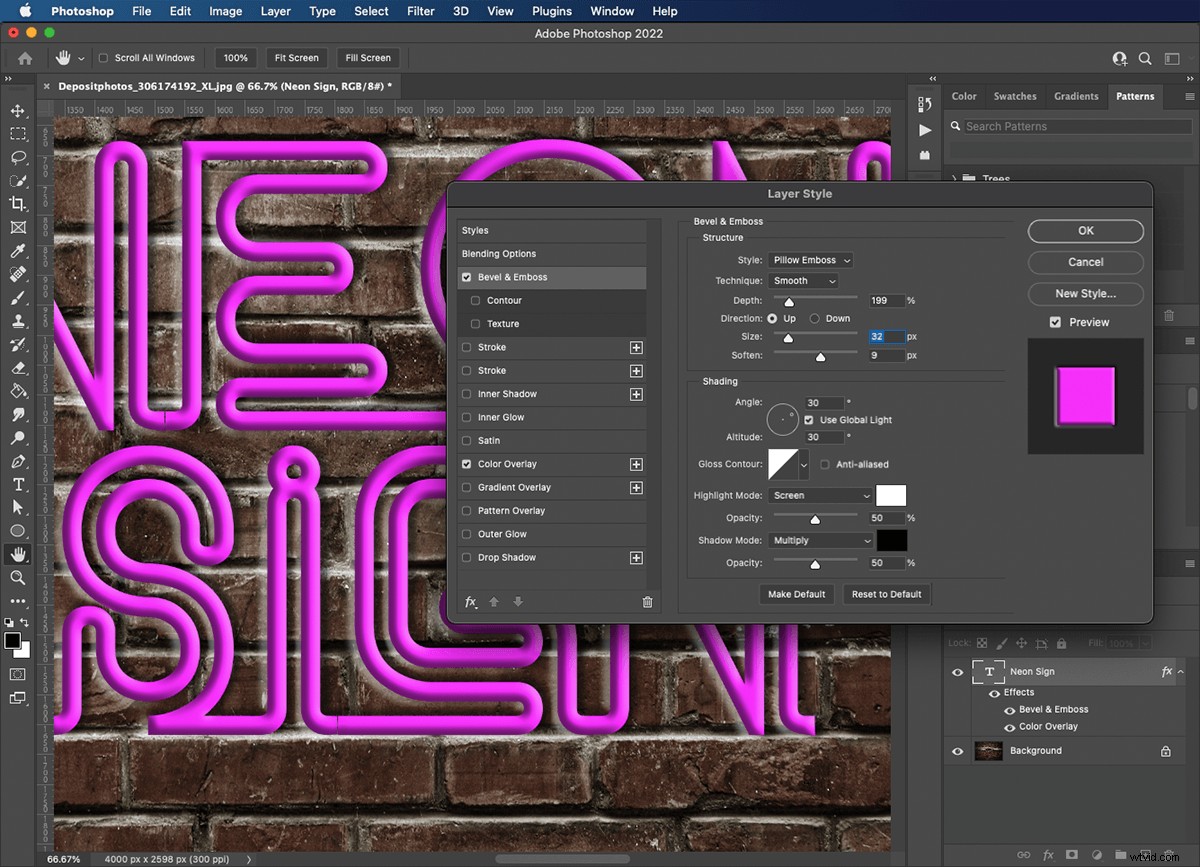
Task: Select the Type tool
Action: (15, 484)
